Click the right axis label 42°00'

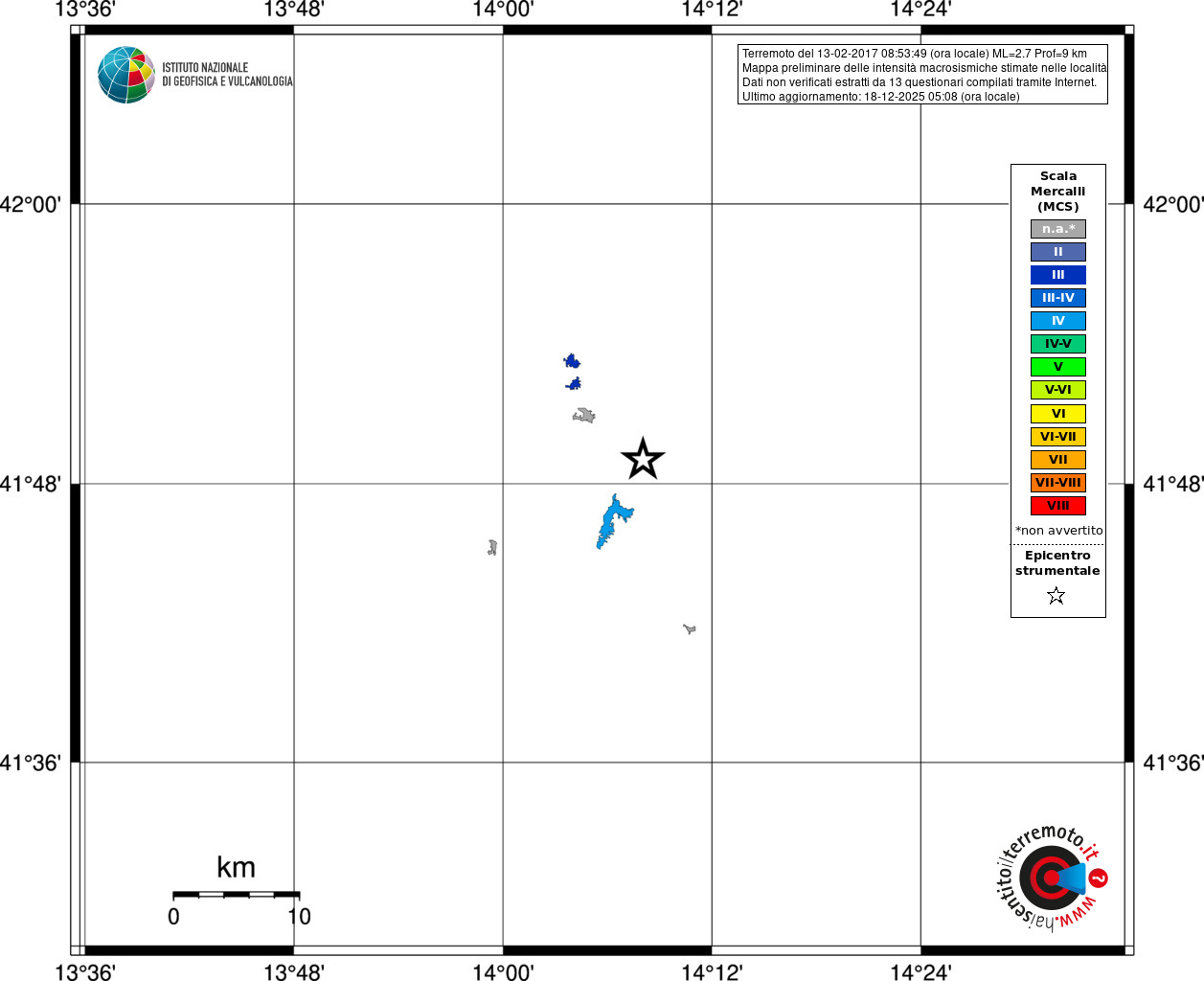pyautogui.click(x=1173, y=204)
